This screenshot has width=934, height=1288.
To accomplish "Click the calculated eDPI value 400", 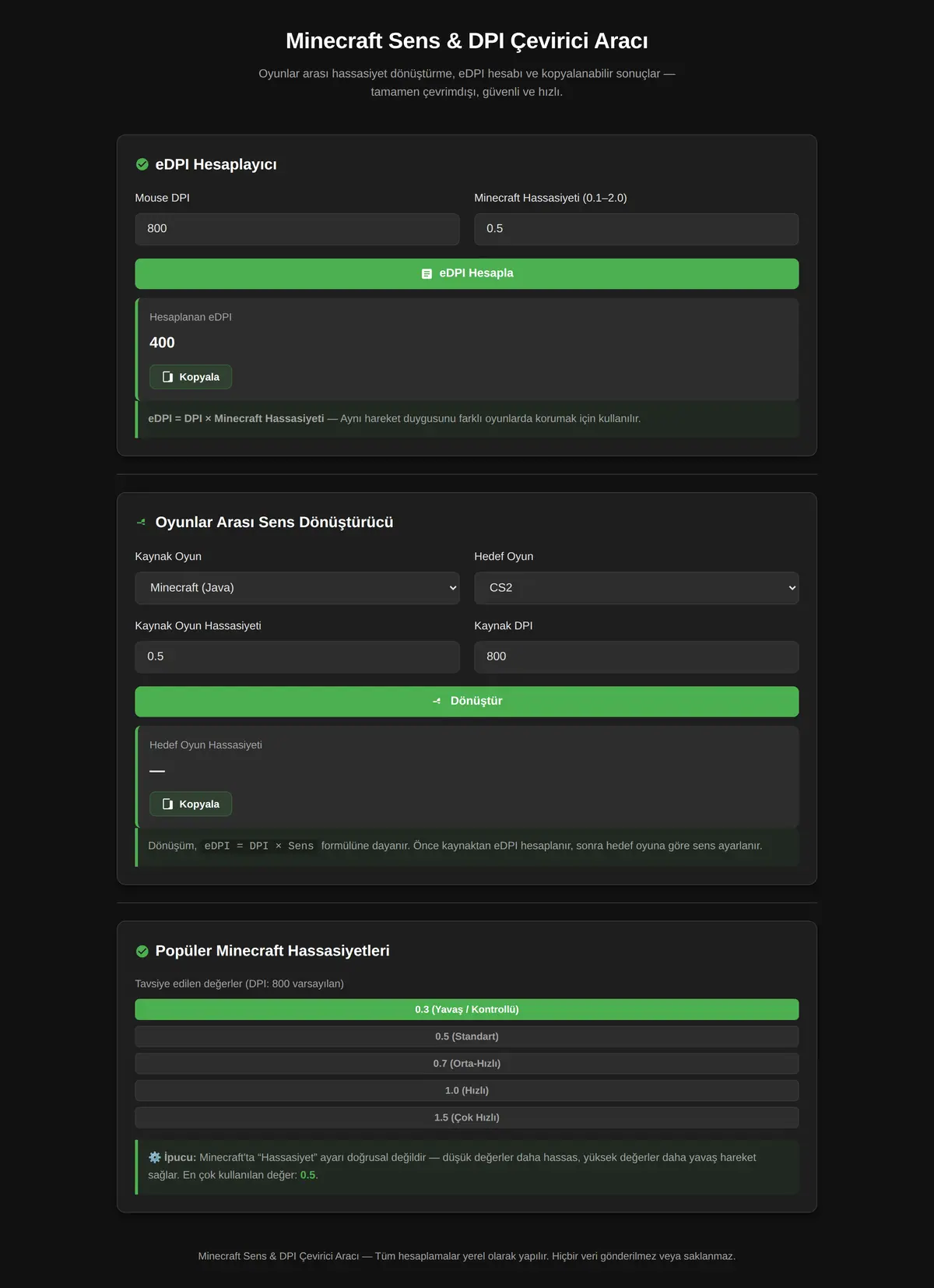I will tap(162, 343).
